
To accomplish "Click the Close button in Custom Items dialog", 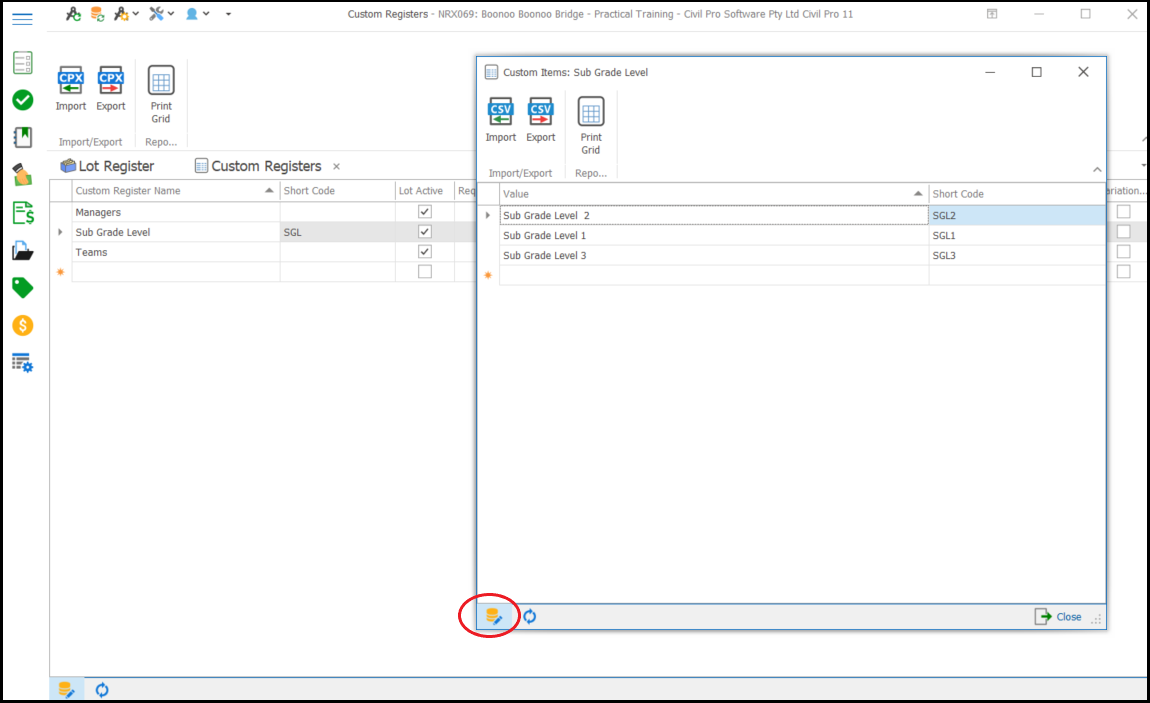I will click(1058, 617).
